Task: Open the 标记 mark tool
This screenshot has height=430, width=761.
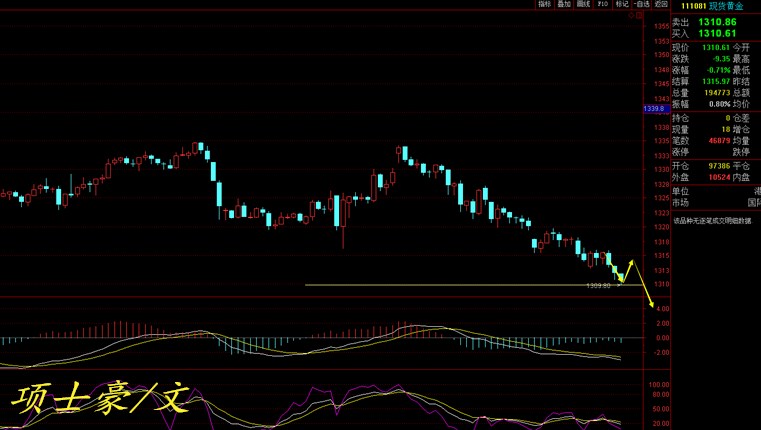Action: (622, 4)
